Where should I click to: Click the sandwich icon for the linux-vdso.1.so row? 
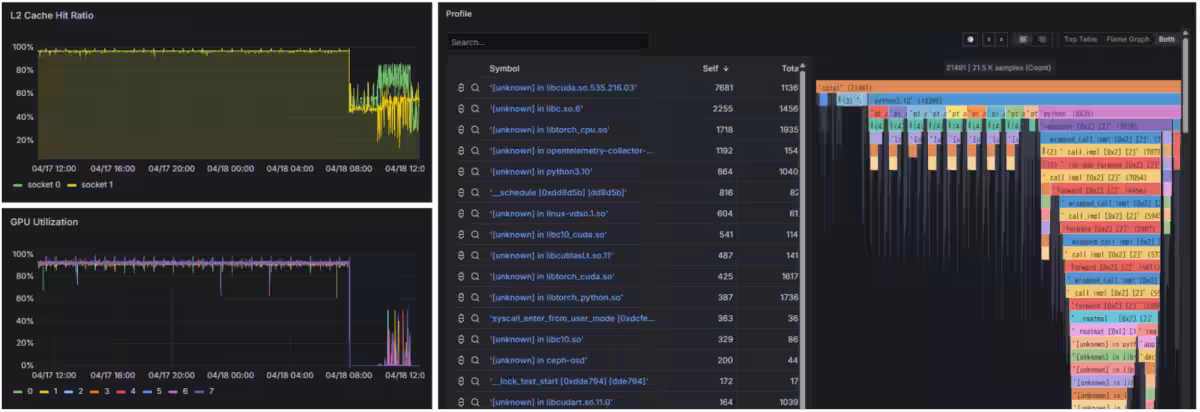click(461, 213)
